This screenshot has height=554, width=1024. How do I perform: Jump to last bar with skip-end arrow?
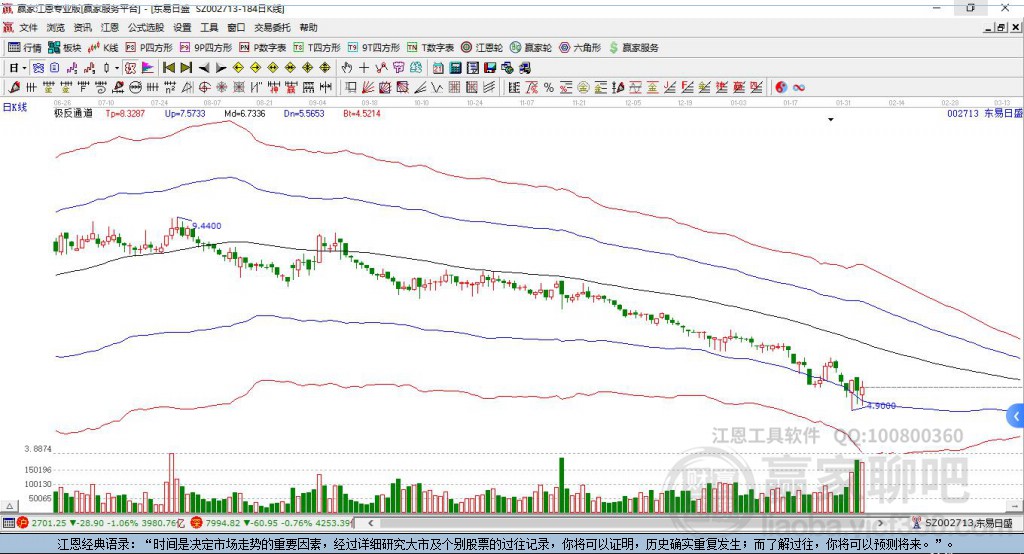coord(186,68)
